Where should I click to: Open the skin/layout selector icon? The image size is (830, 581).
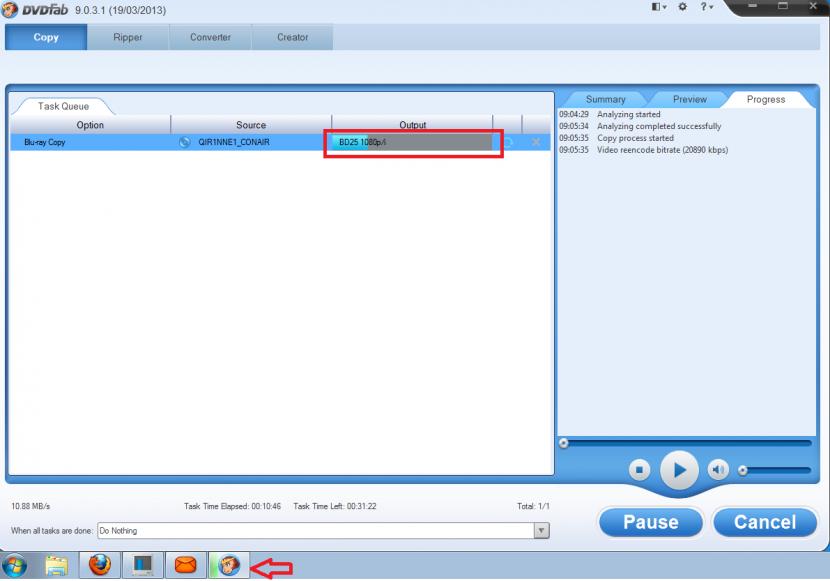(x=658, y=7)
